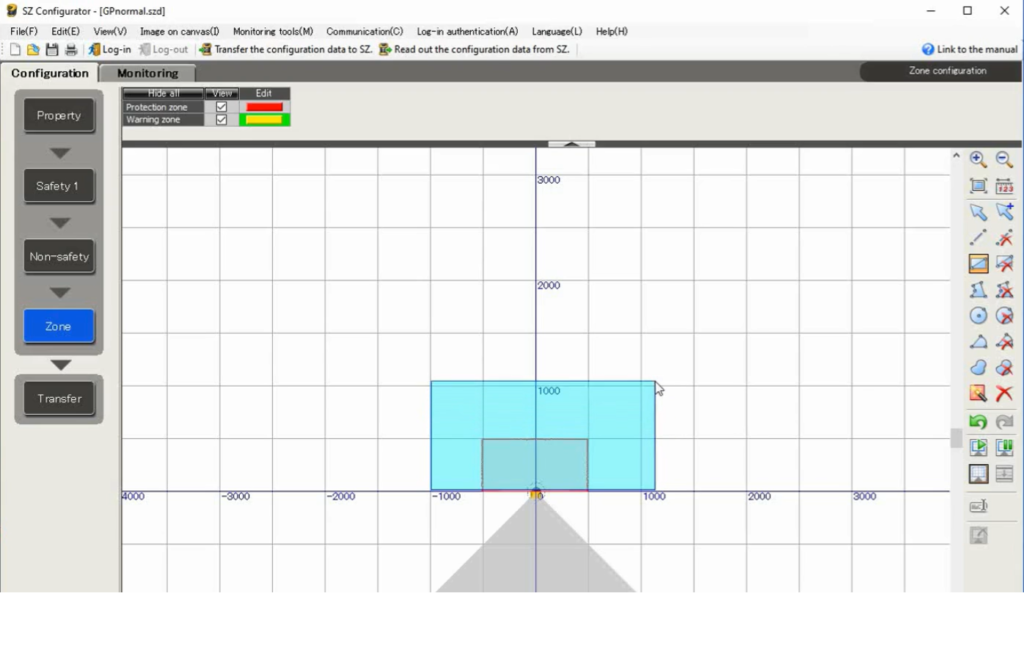Open the Monitoring tools(M) menu
Image resolution: width=1024 pixels, height=654 pixels.
point(272,31)
